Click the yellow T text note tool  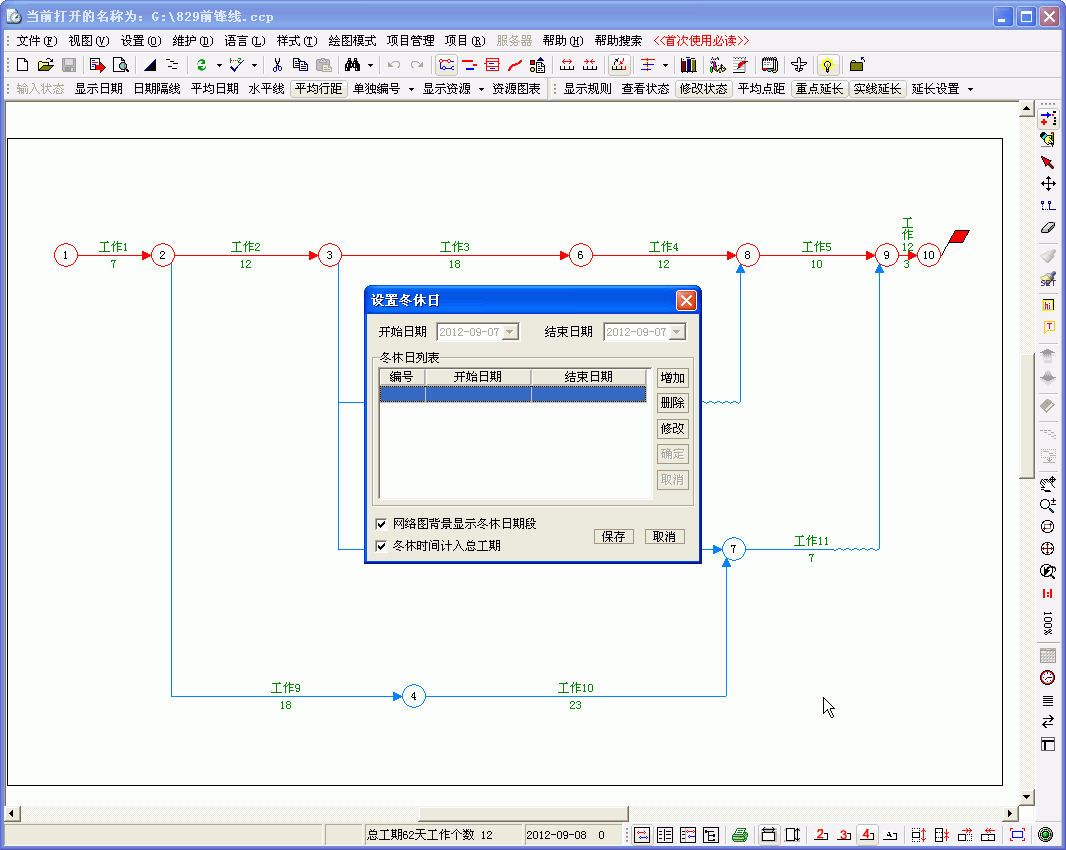(x=1048, y=327)
